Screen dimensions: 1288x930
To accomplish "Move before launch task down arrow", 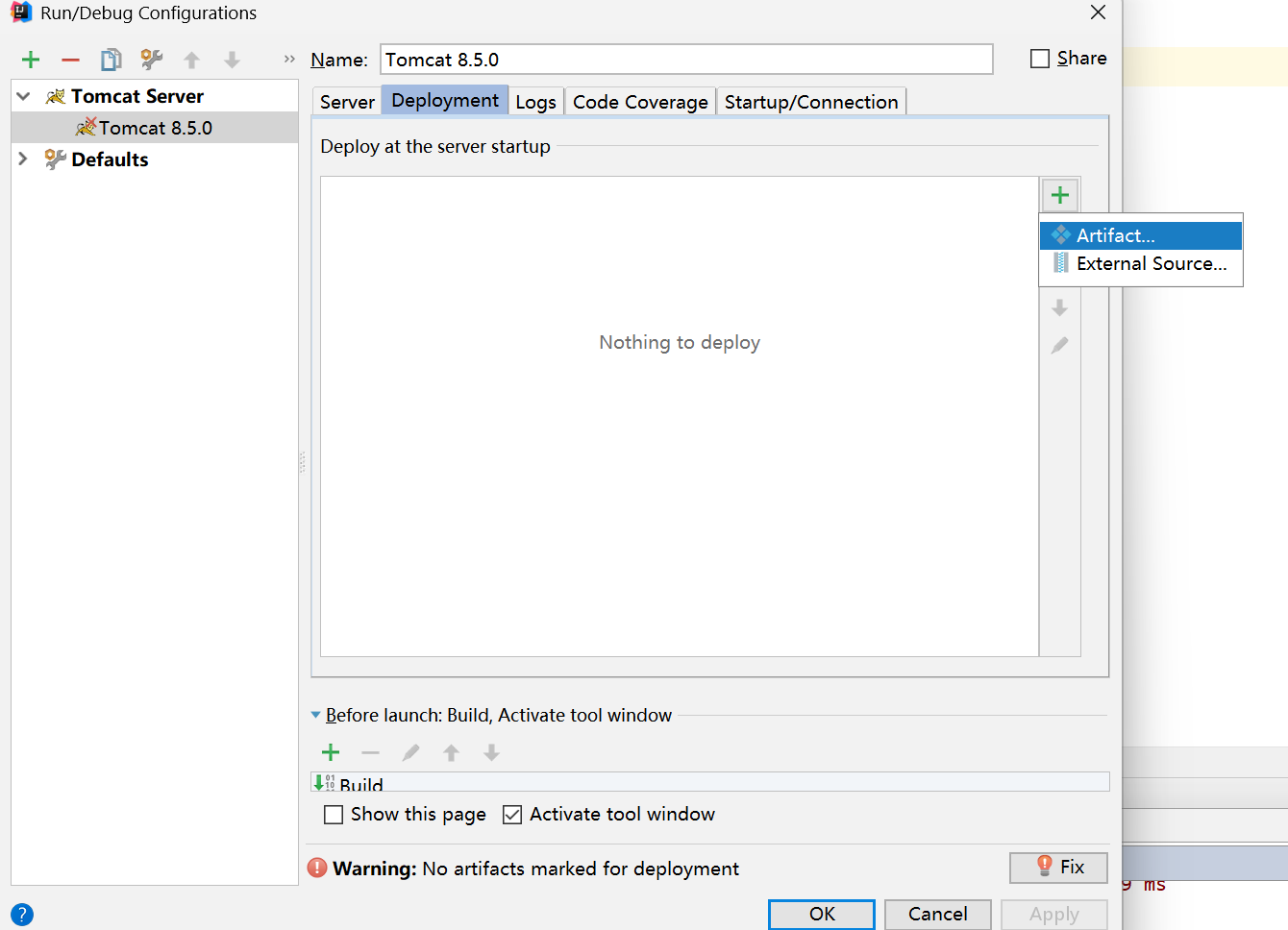I will click(491, 752).
